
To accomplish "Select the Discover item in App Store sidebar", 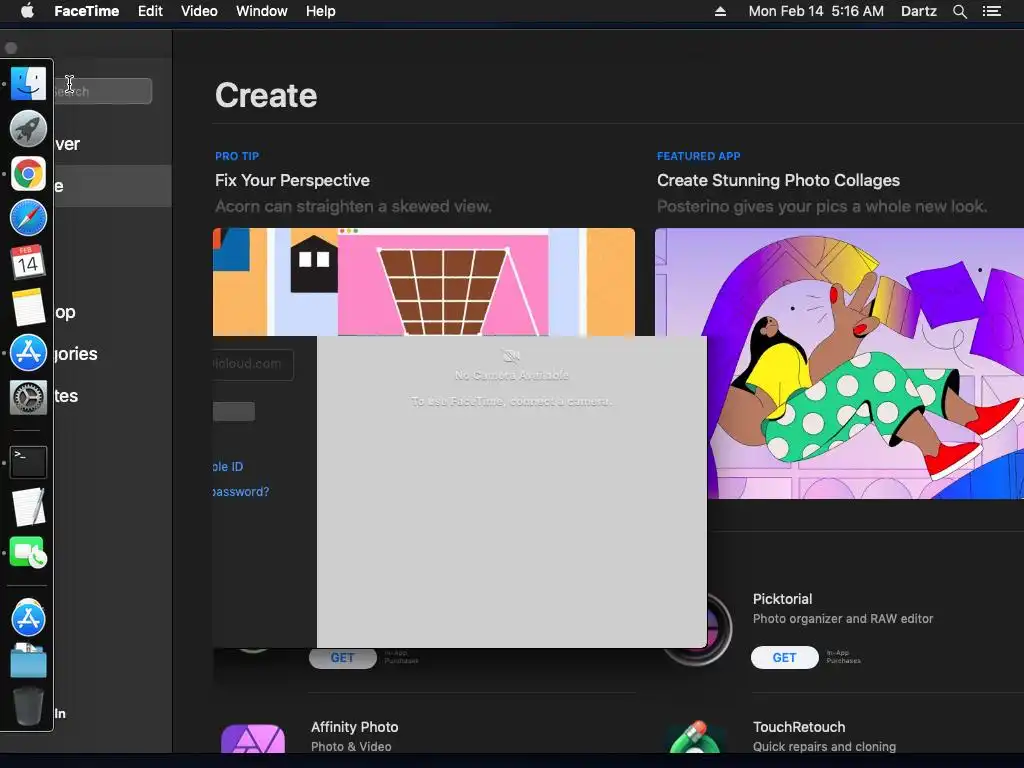I will (112, 144).
